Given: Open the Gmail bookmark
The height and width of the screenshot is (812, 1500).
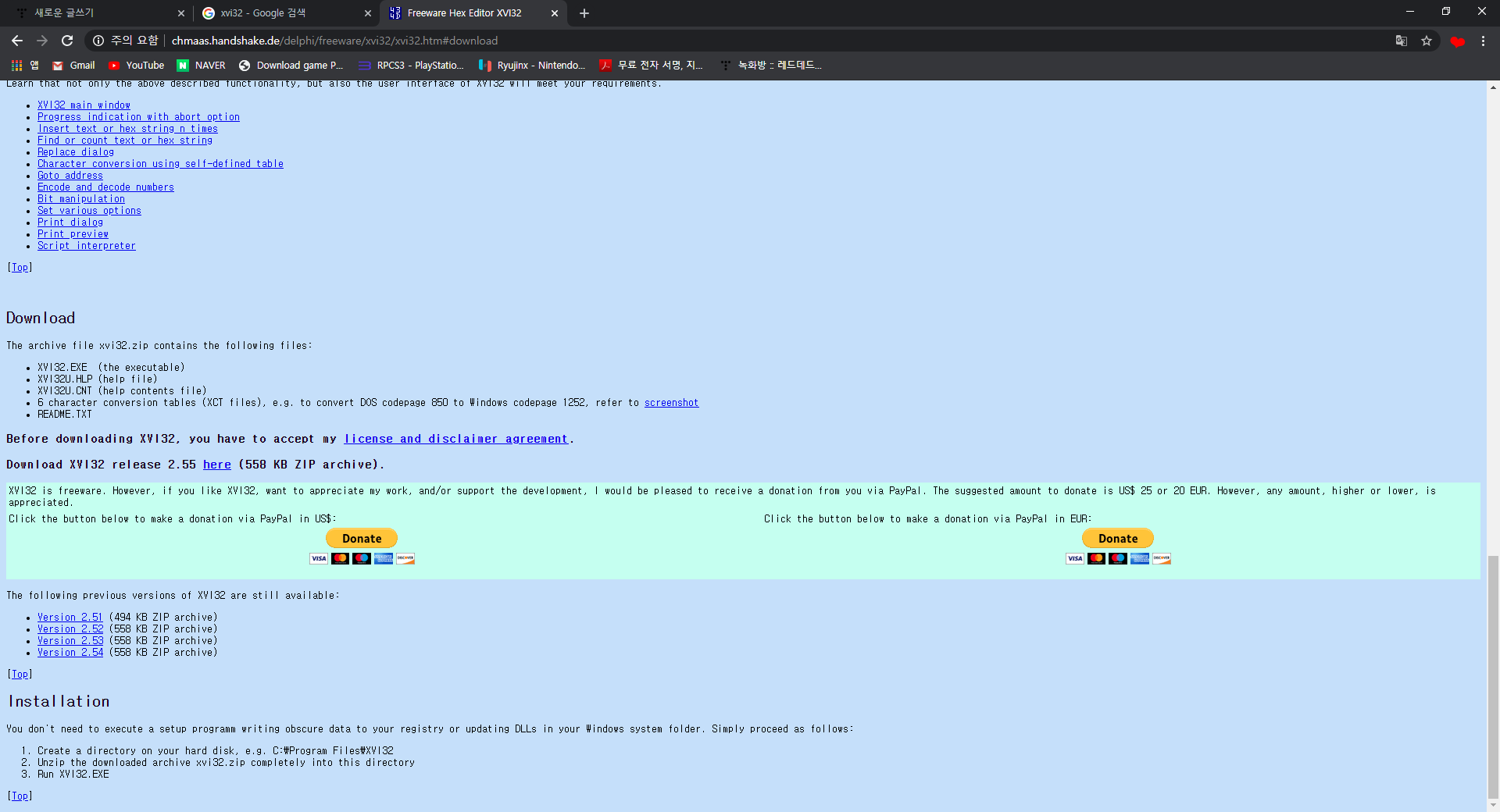Looking at the screenshot, I should pyautogui.click(x=73, y=66).
